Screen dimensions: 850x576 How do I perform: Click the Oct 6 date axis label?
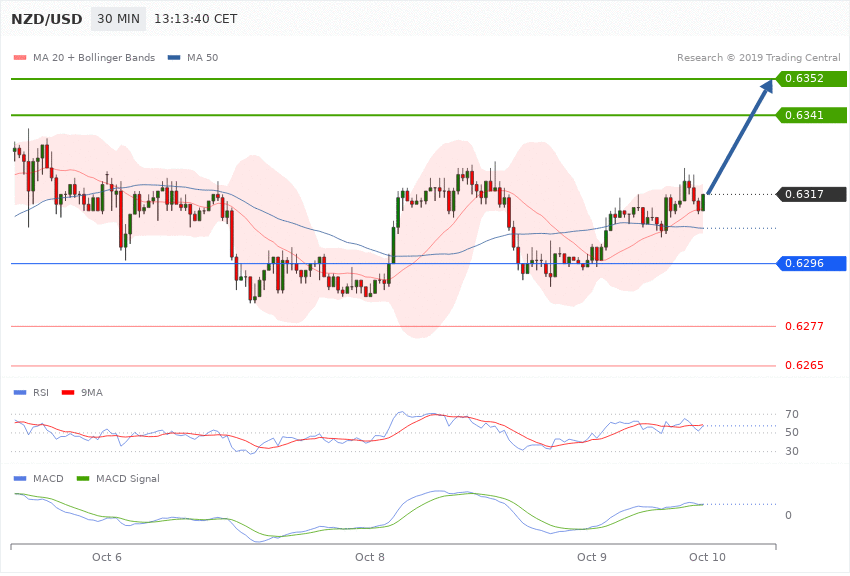[107, 557]
